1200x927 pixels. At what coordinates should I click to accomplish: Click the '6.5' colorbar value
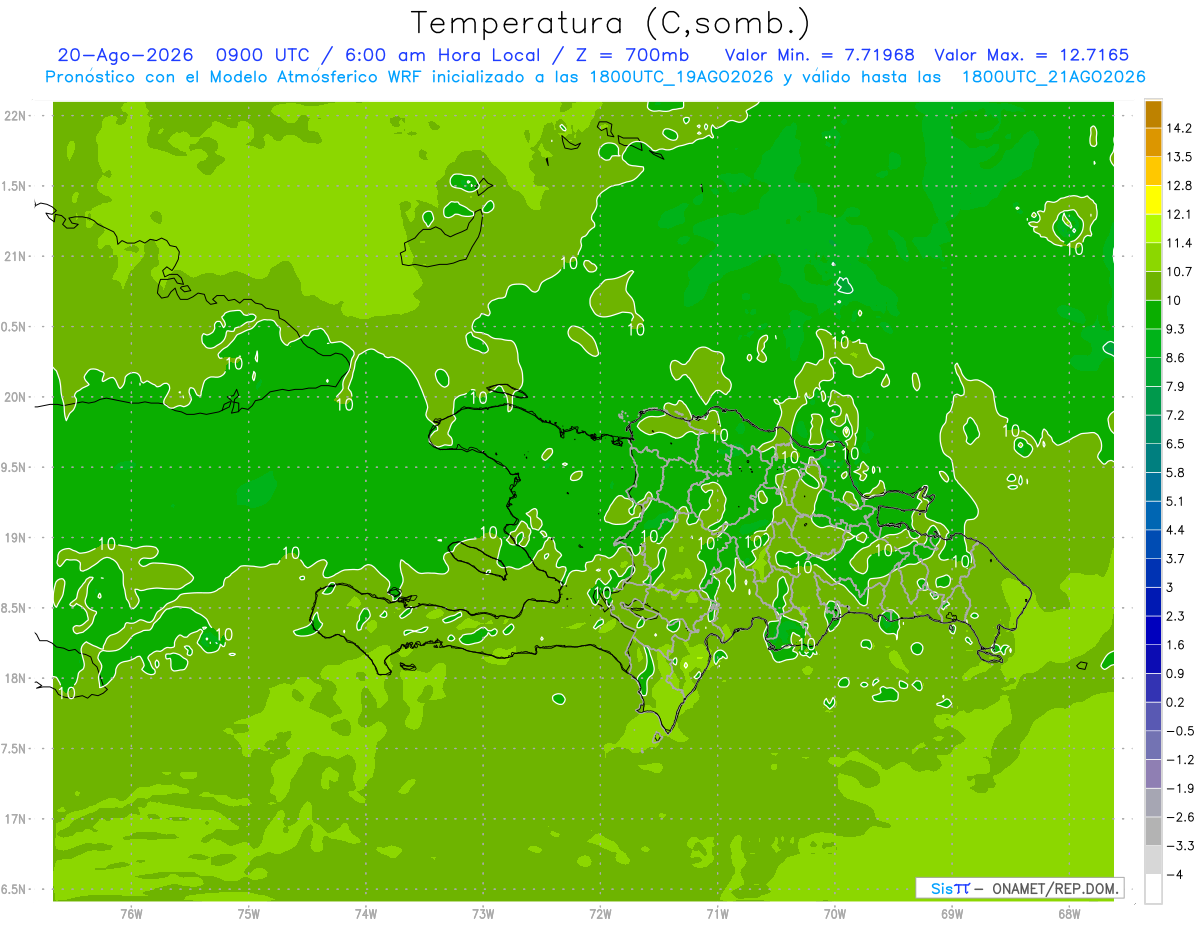[x=1175, y=443]
